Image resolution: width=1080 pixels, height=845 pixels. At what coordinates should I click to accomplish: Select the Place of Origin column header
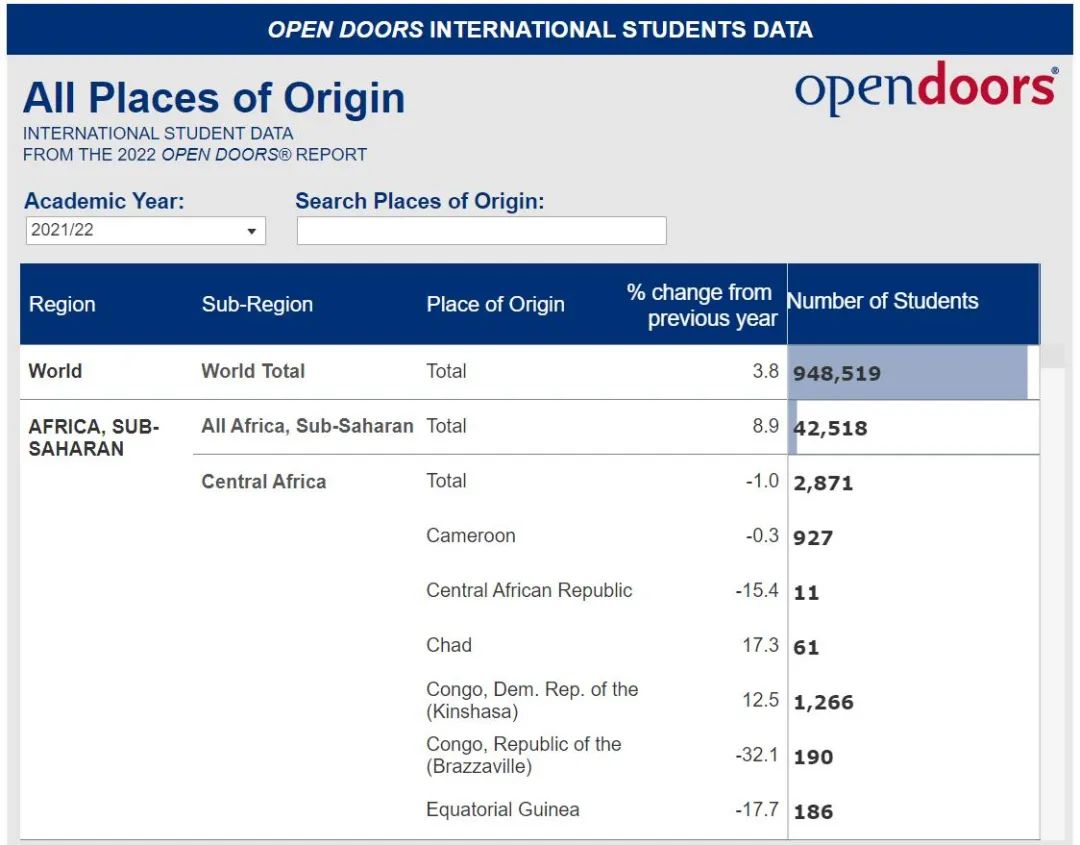pos(495,305)
